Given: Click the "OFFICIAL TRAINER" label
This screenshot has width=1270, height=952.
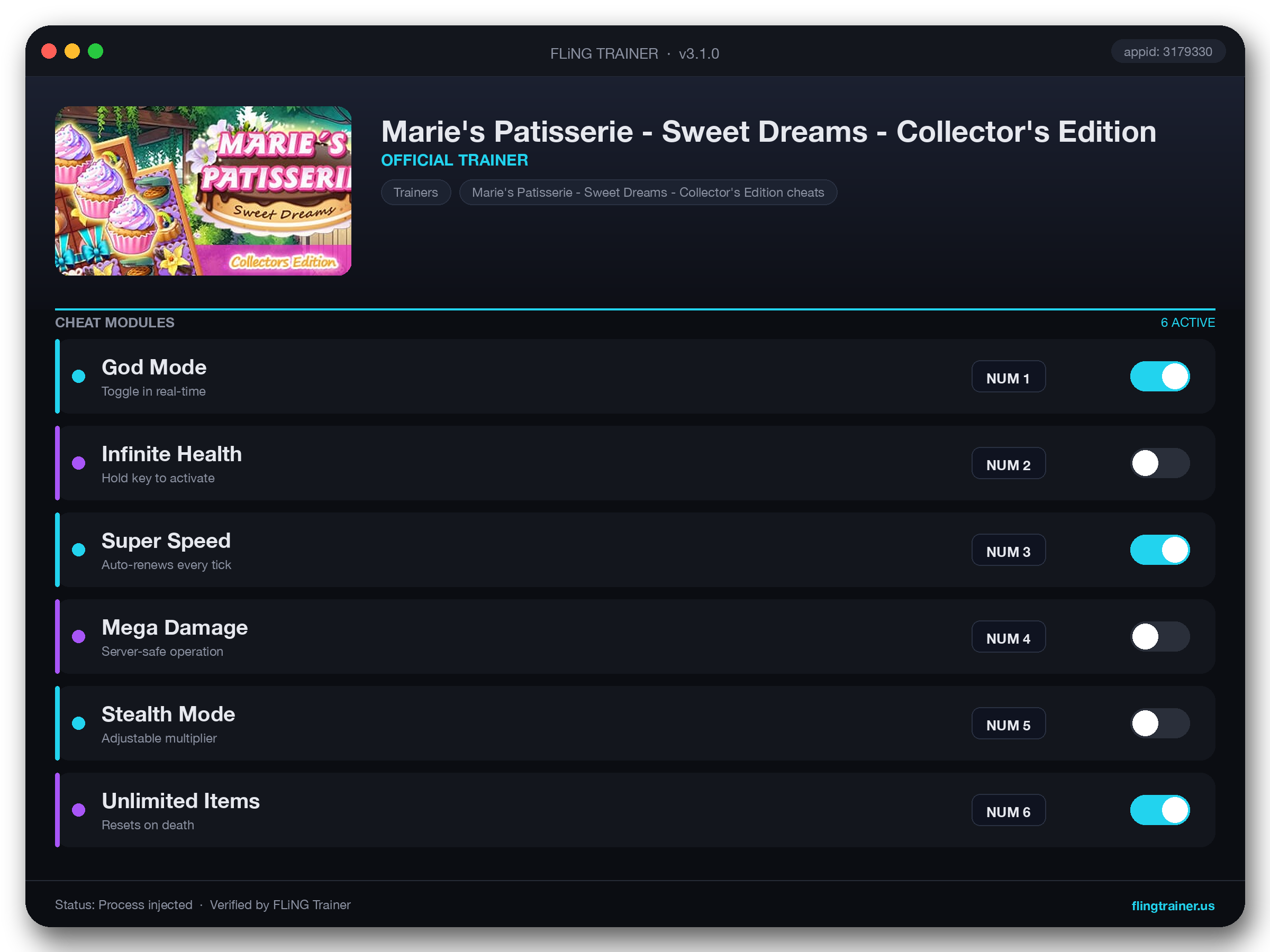Looking at the screenshot, I should (x=454, y=160).
